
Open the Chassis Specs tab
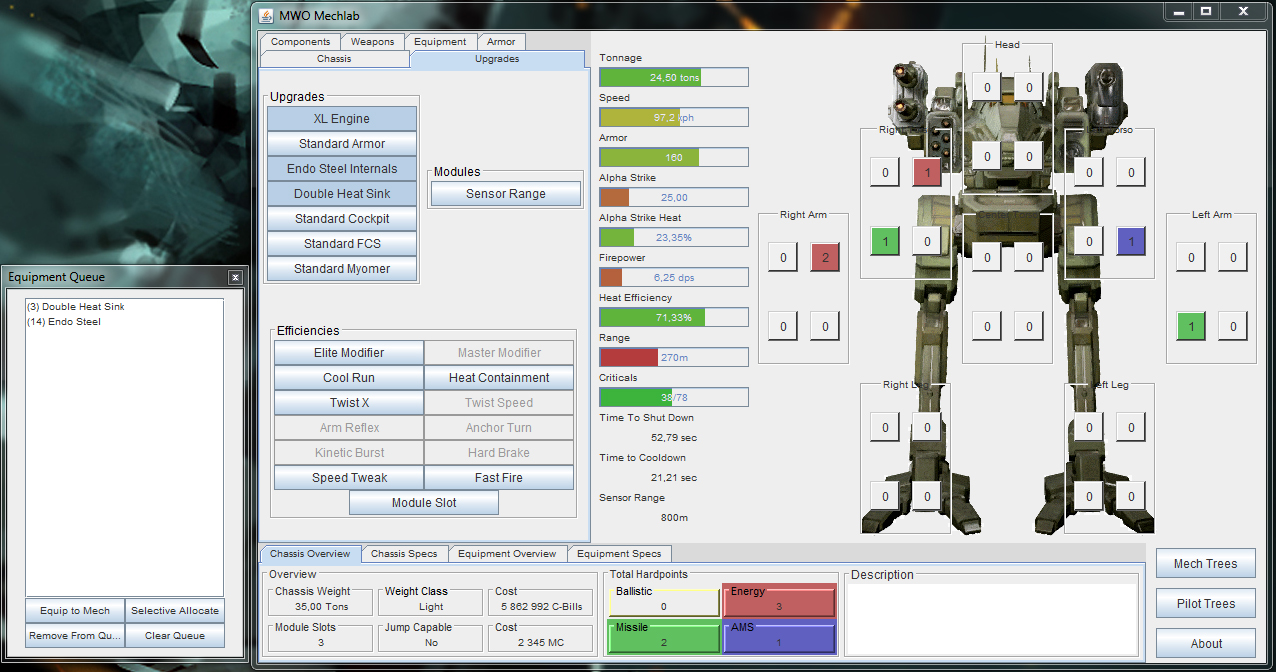pos(404,553)
